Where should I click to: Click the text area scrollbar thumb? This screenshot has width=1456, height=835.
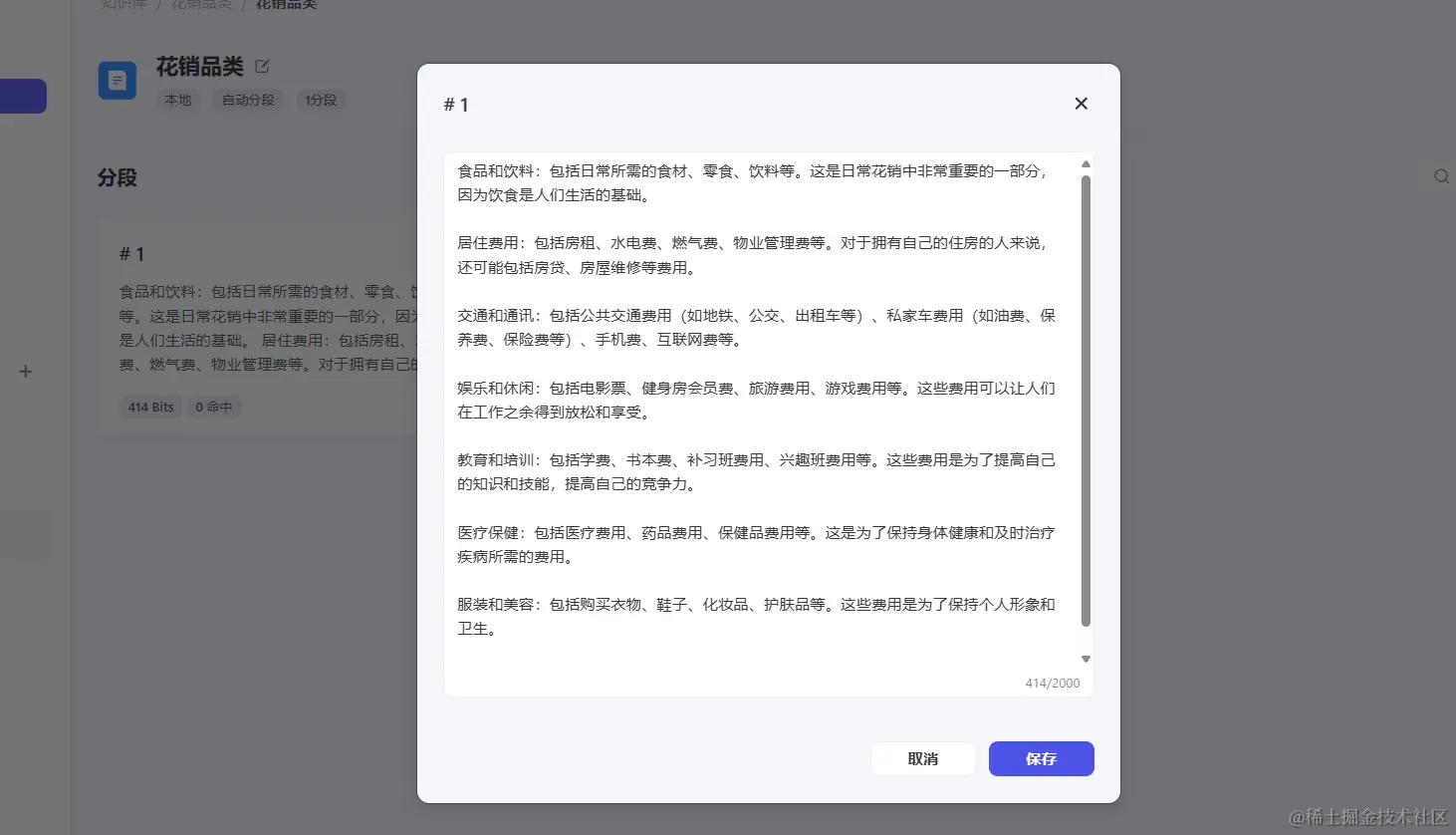pyautogui.click(x=1086, y=402)
